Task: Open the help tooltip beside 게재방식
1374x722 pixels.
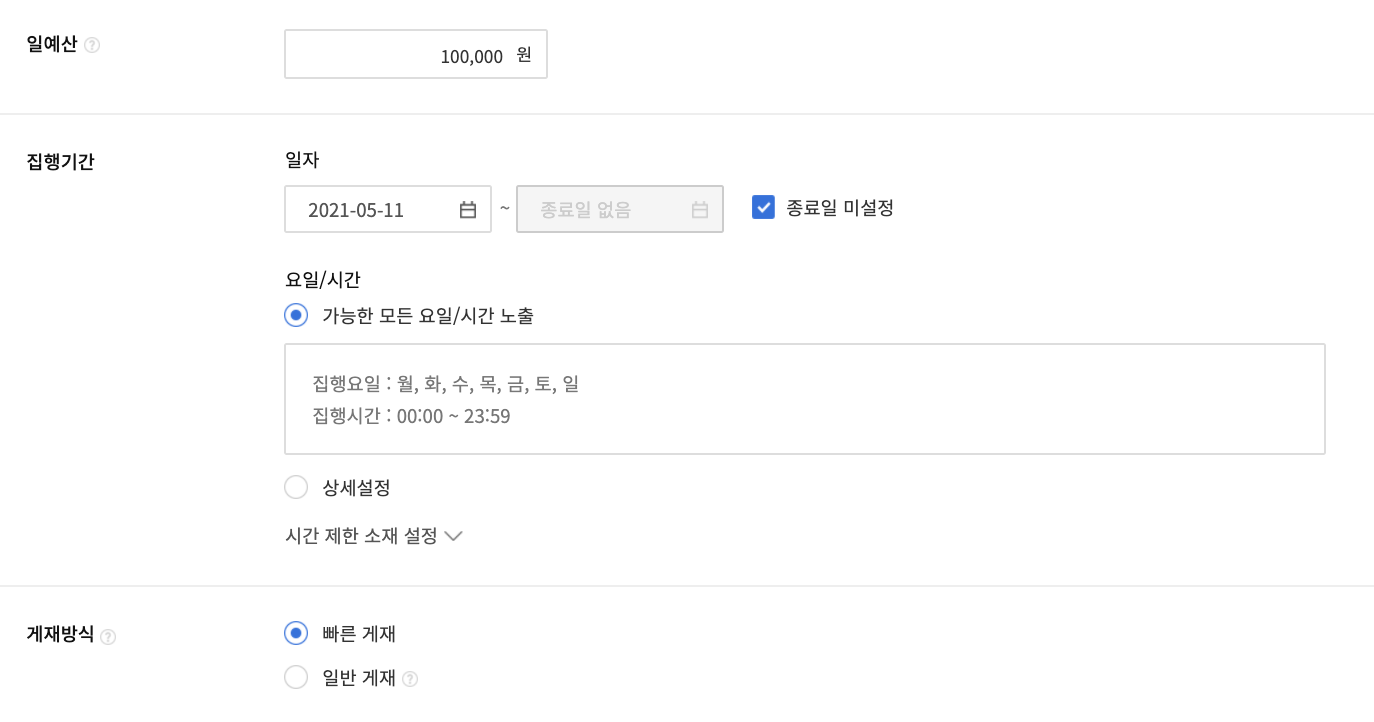Action: [108, 637]
